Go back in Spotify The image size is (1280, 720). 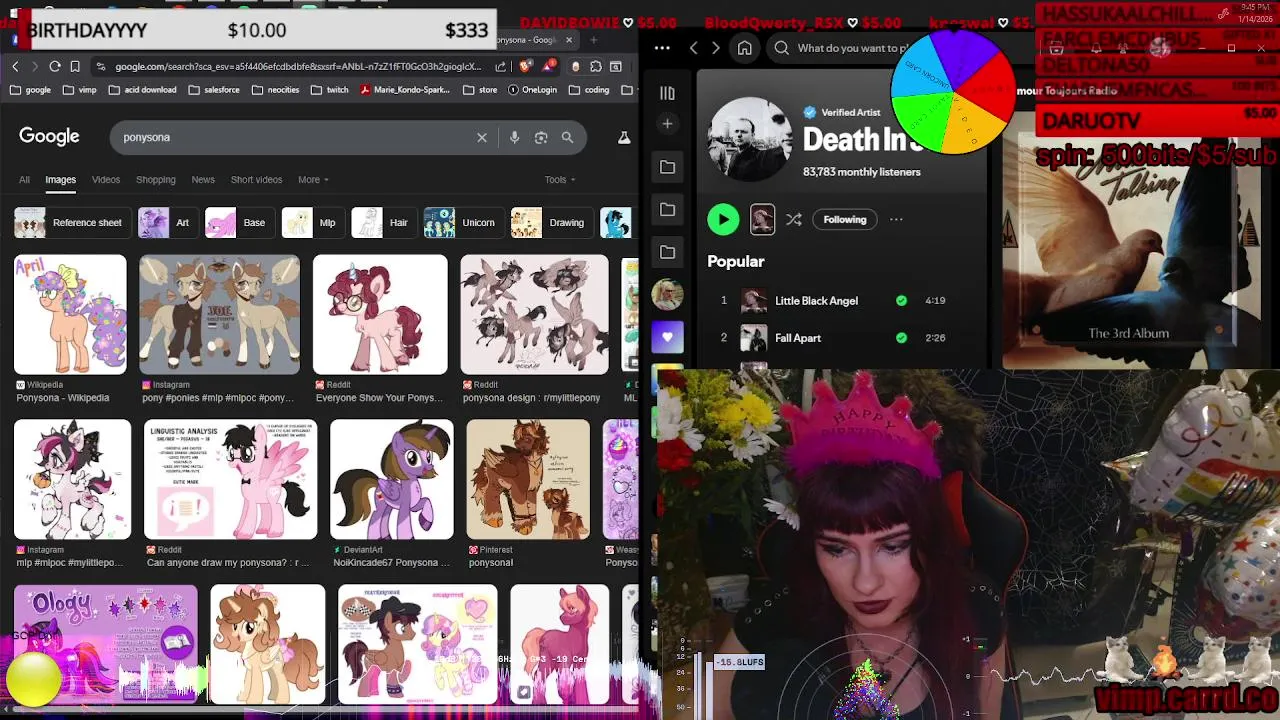[x=694, y=47]
